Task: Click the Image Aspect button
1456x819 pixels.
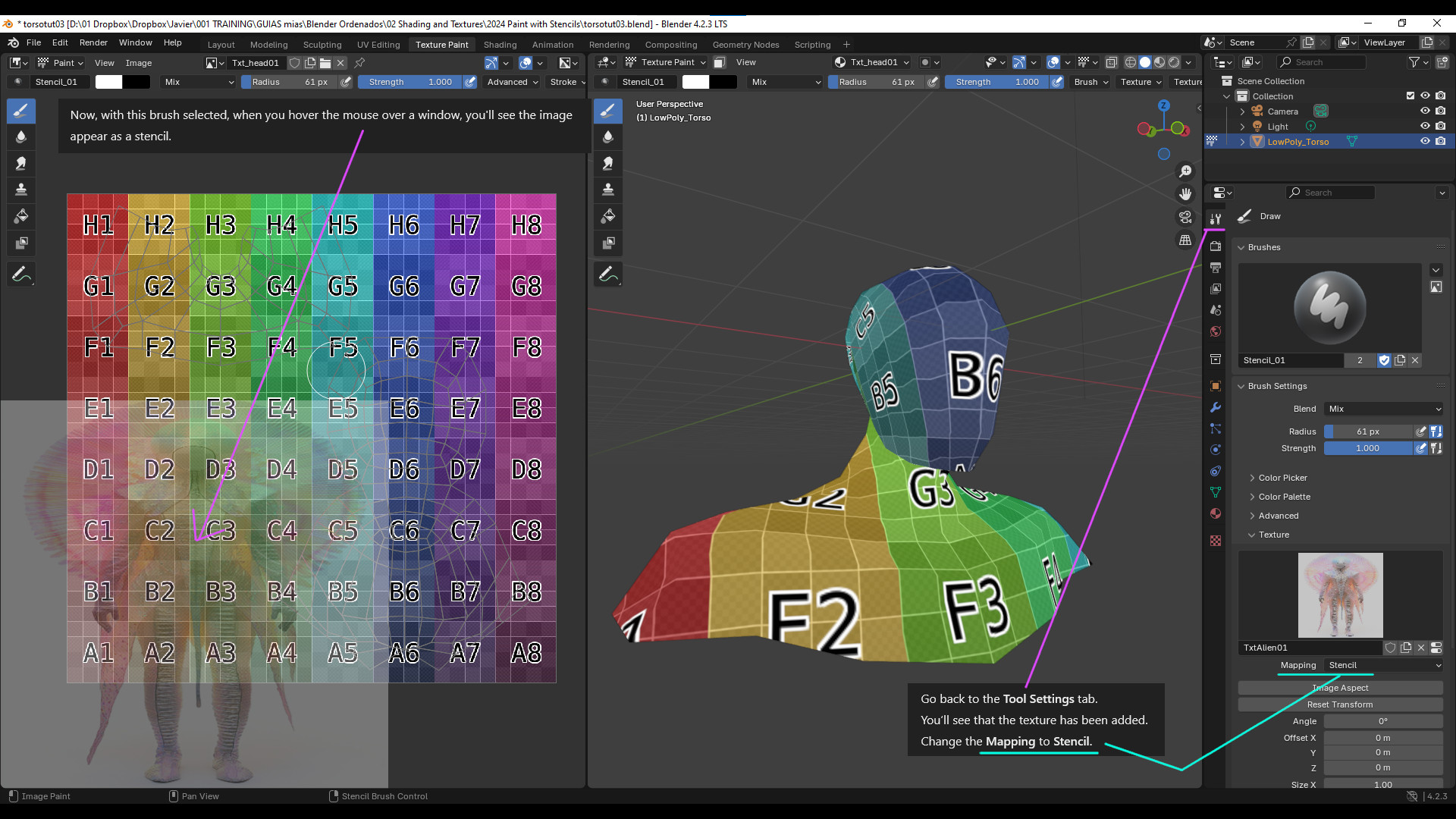Action: (x=1340, y=688)
